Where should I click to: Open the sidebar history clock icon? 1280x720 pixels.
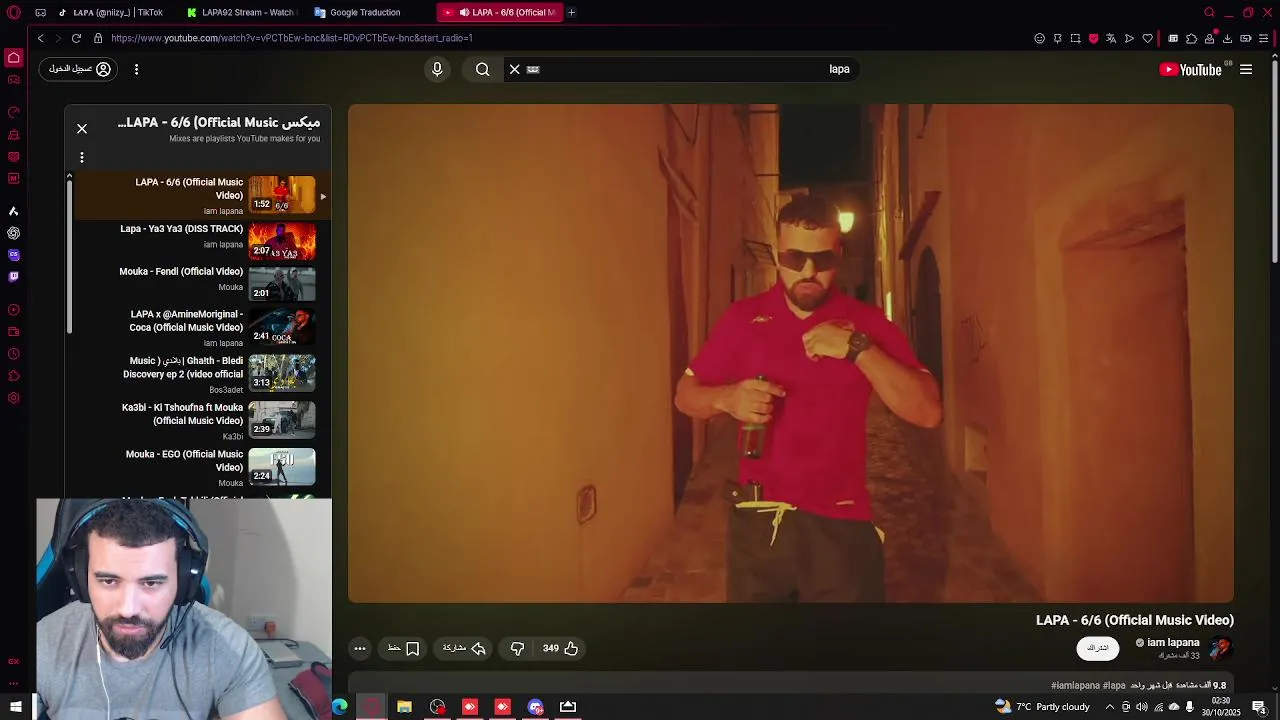[x=13, y=354]
